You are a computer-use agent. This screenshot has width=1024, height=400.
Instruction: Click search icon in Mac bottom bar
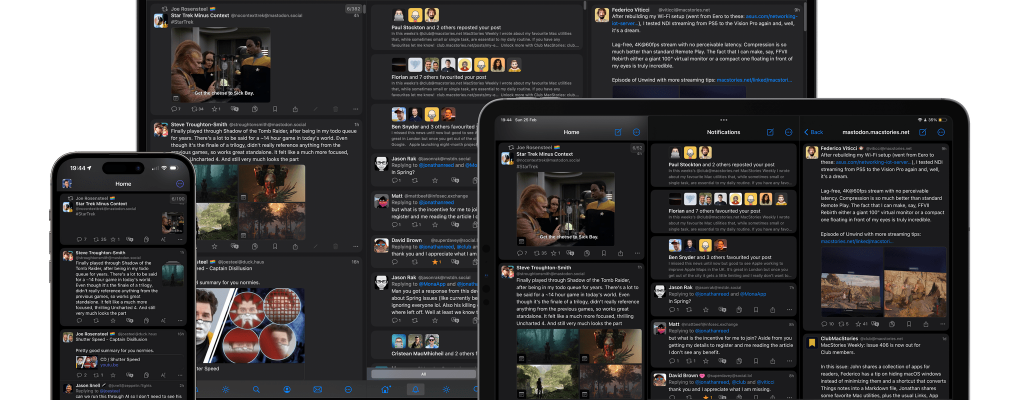[255, 388]
